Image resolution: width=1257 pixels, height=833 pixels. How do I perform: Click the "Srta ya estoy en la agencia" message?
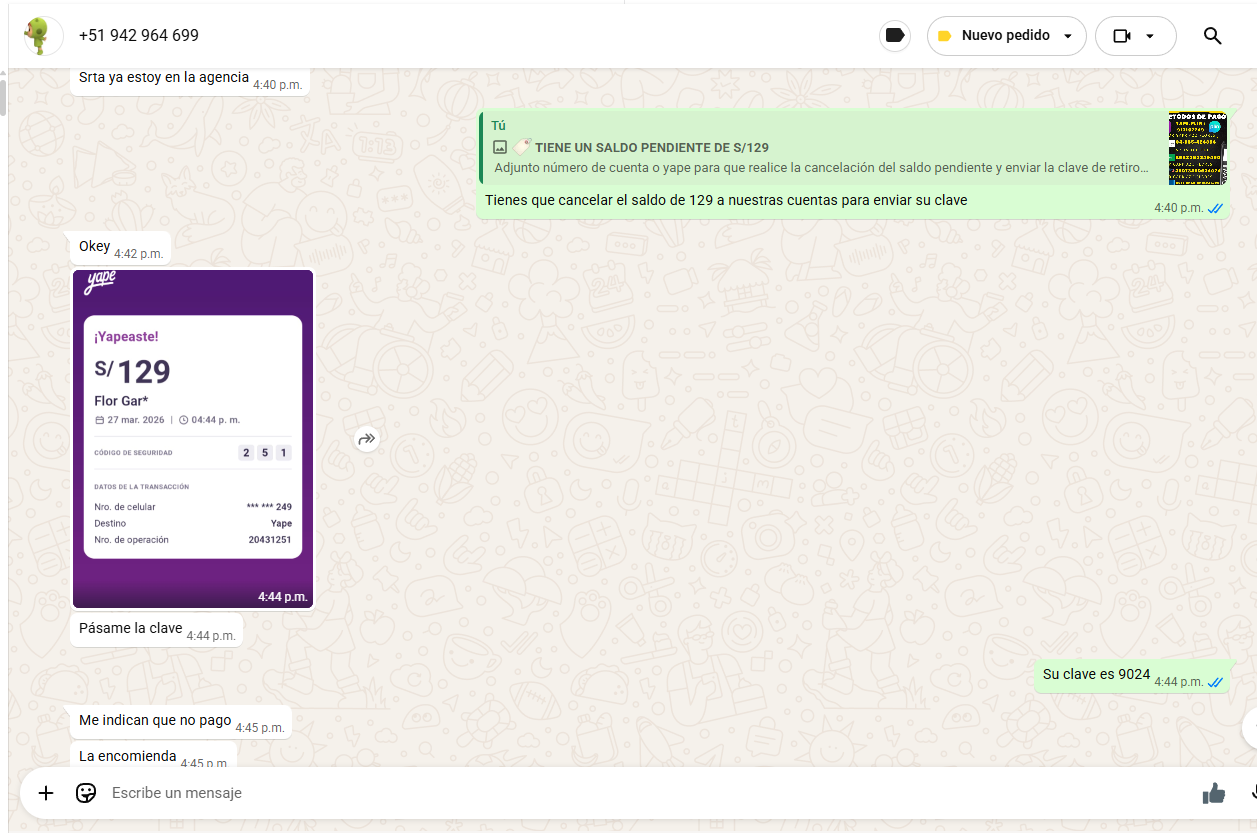pyautogui.click(x=164, y=78)
